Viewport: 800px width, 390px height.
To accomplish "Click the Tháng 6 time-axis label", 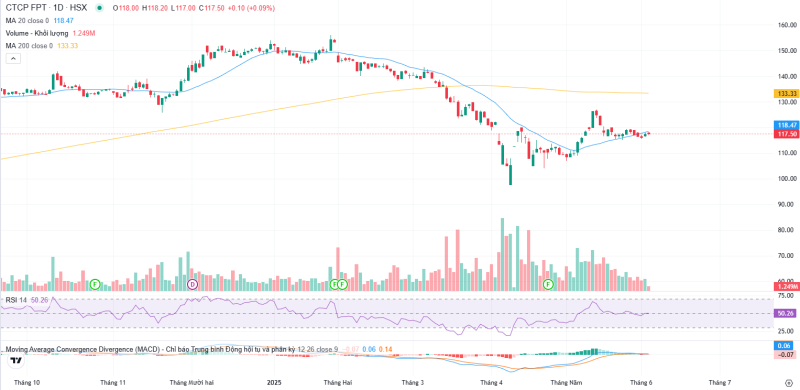I will [x=641, y=382].
